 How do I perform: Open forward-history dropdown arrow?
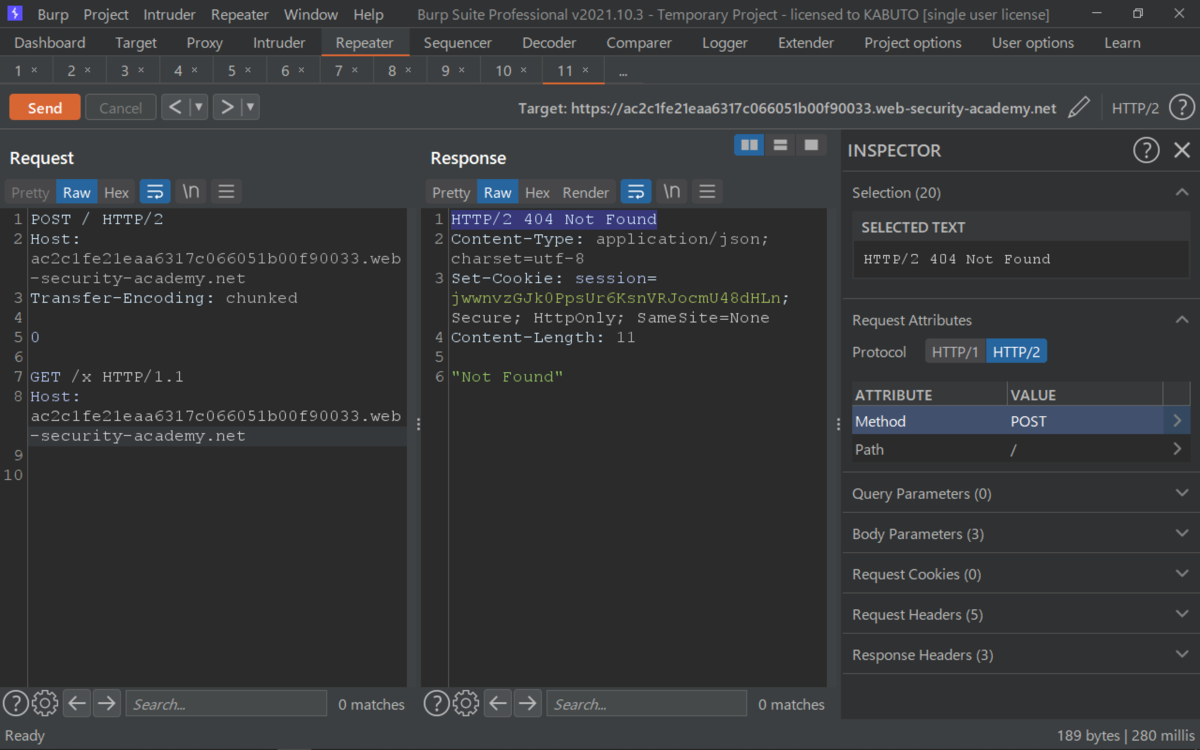click(251, 108)
